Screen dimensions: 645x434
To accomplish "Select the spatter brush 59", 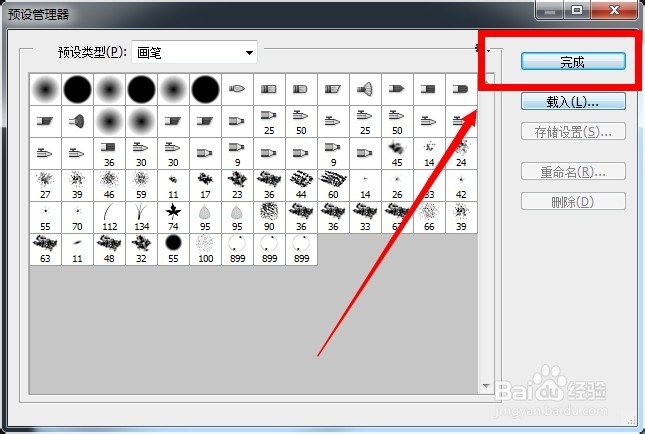I will coord(141,186).
